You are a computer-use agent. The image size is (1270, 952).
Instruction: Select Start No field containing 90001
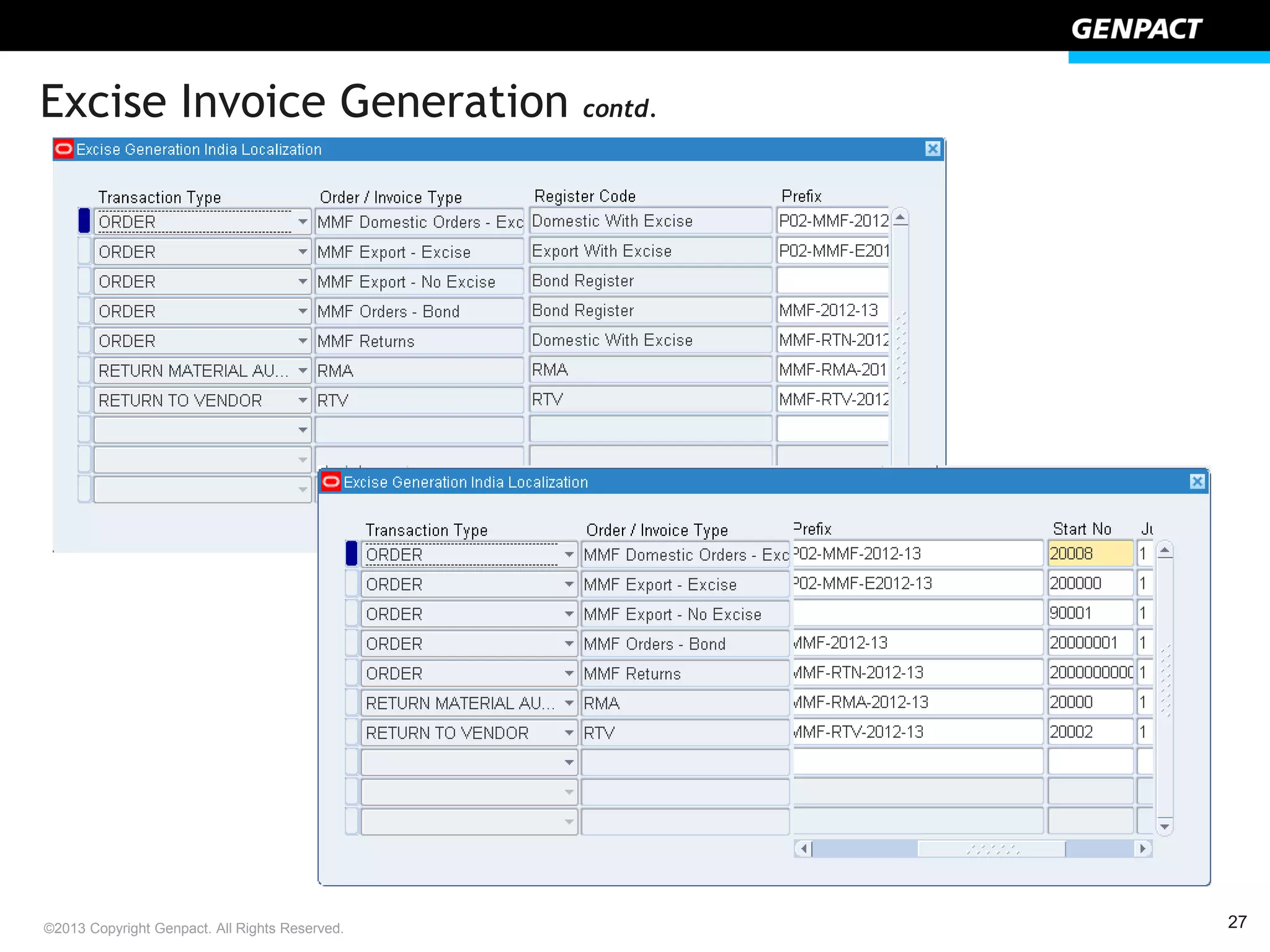[x=1090, y=613]
